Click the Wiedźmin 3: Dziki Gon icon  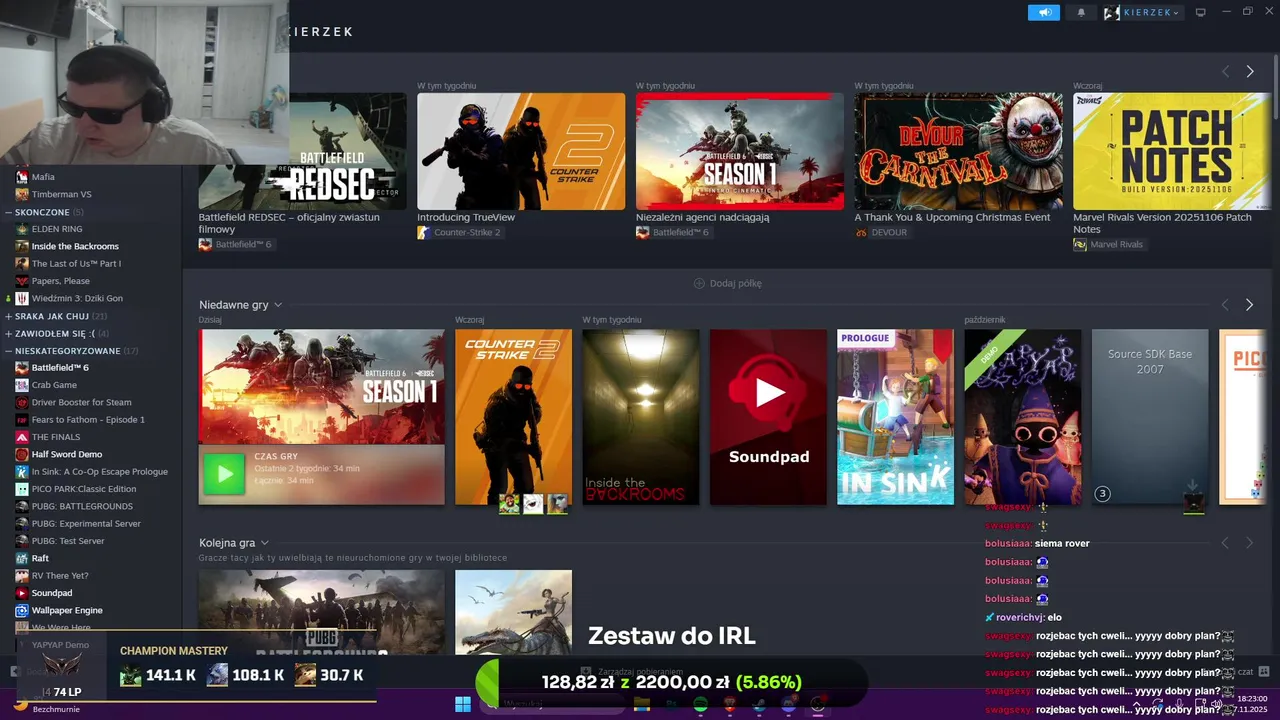click(22, 298)
